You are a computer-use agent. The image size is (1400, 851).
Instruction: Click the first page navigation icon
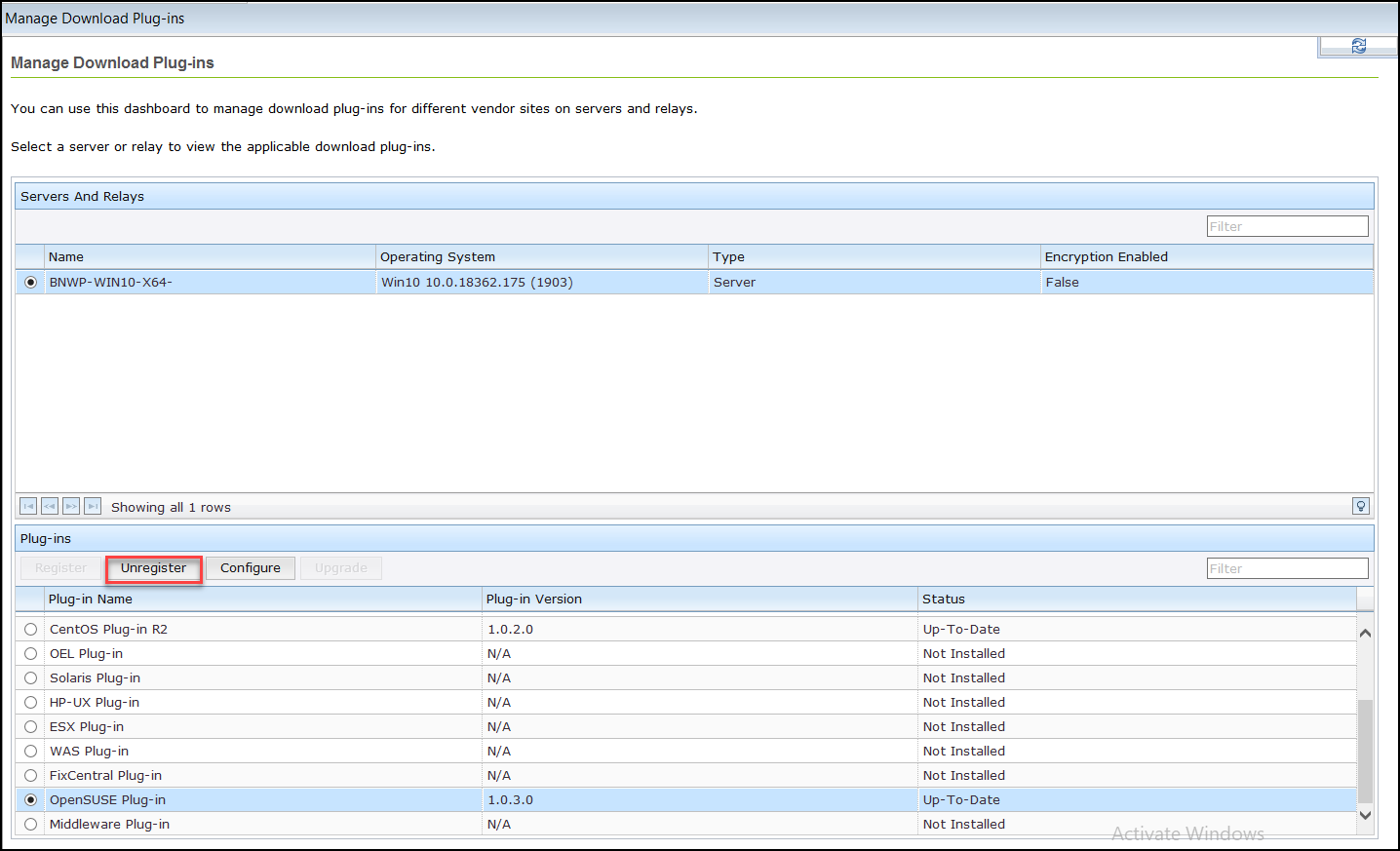click(28, 506)
